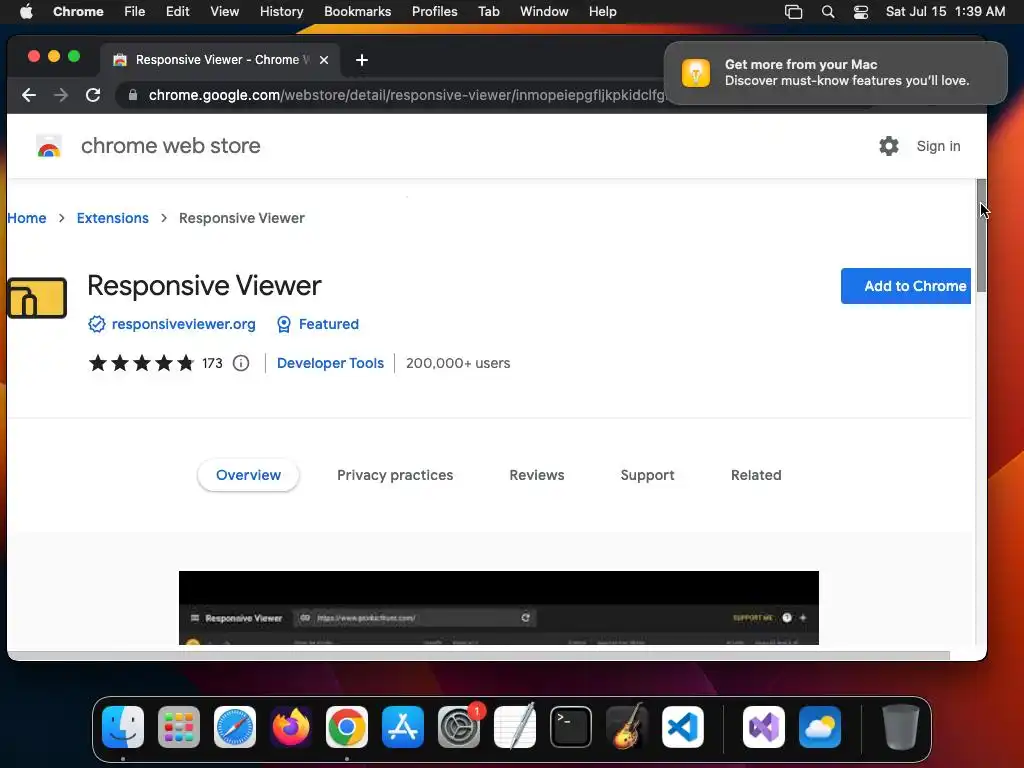Open rating info circle icon
1024x768 pixels.
[x=241, y=363]
